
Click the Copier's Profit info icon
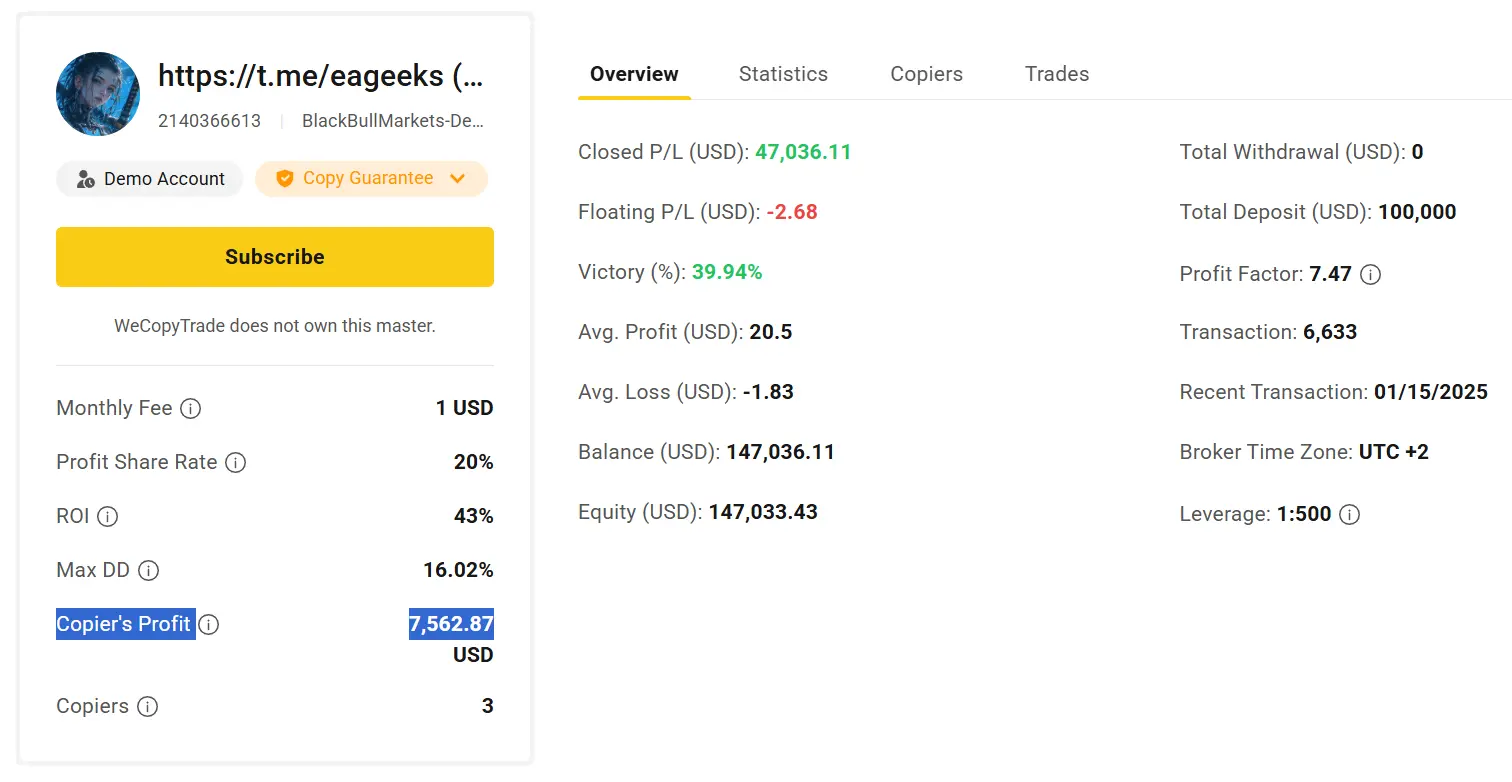(208, 625)
